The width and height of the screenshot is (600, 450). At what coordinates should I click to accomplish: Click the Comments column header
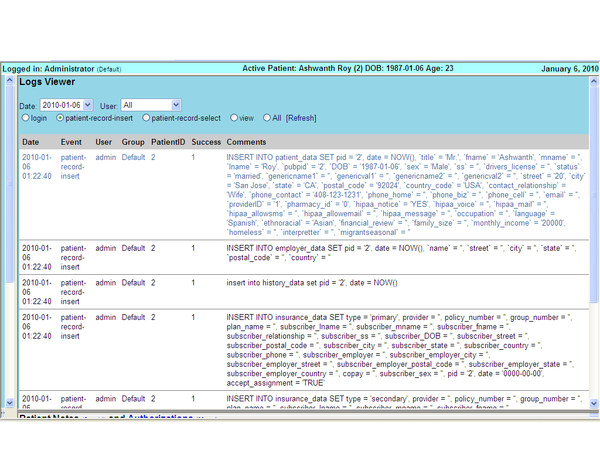click(x=246, y=142)
